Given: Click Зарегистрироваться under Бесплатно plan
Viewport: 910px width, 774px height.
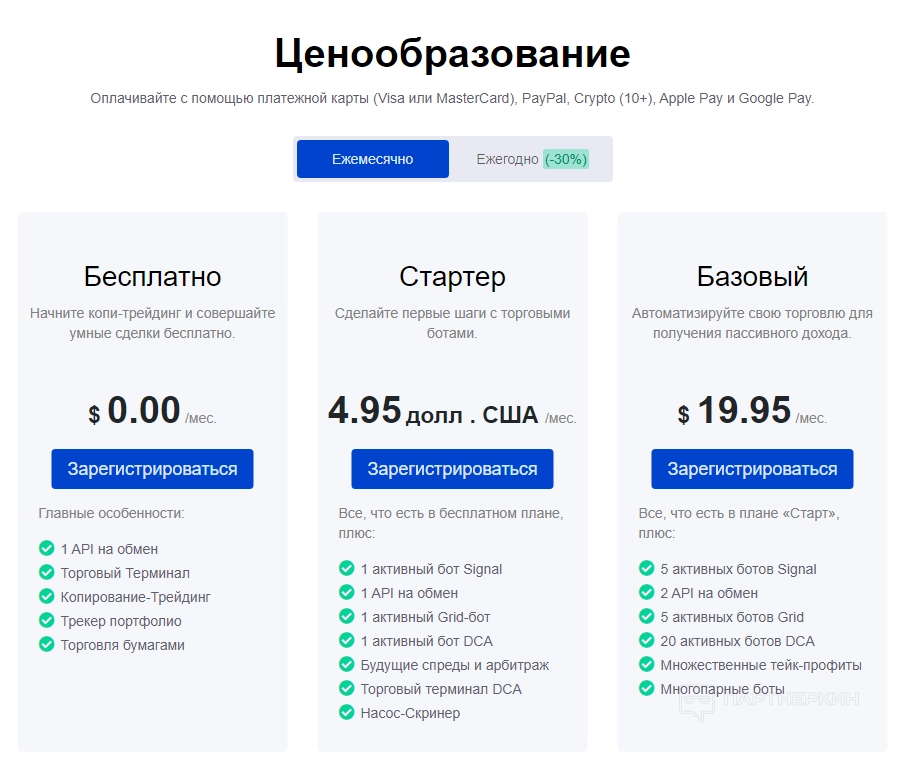Looking at the screenshot, I should 152,469.
